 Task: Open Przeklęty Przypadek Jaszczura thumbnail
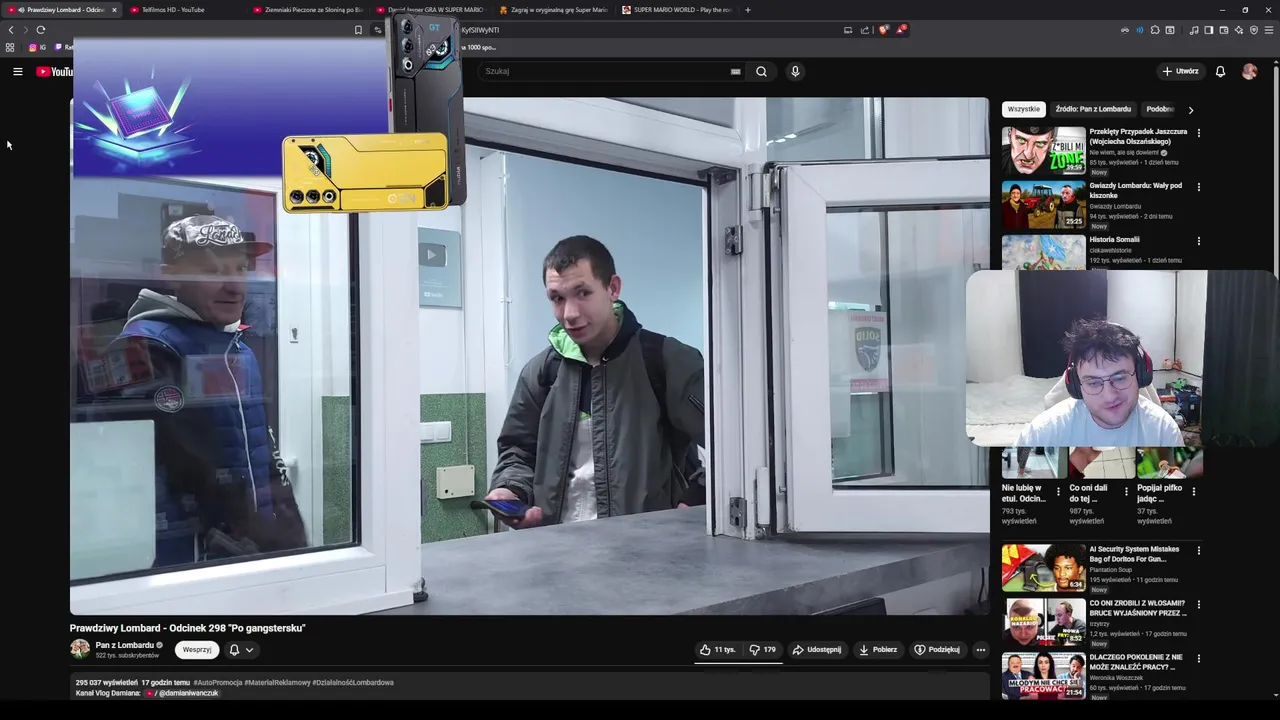tap(1043, 150)
